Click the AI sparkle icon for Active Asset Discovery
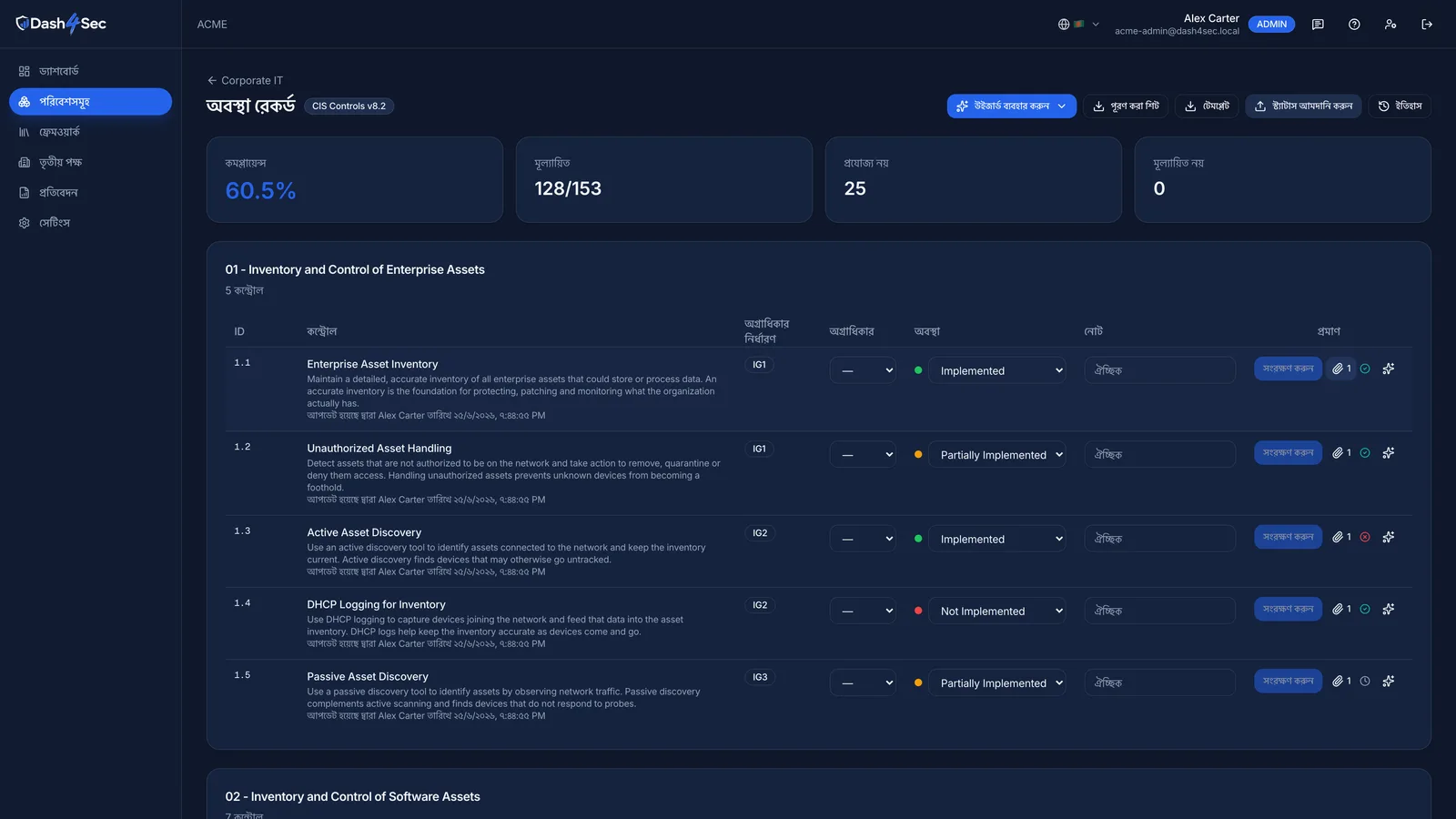This screenshot has width=1456, height=819. (x=1389, y=537)
